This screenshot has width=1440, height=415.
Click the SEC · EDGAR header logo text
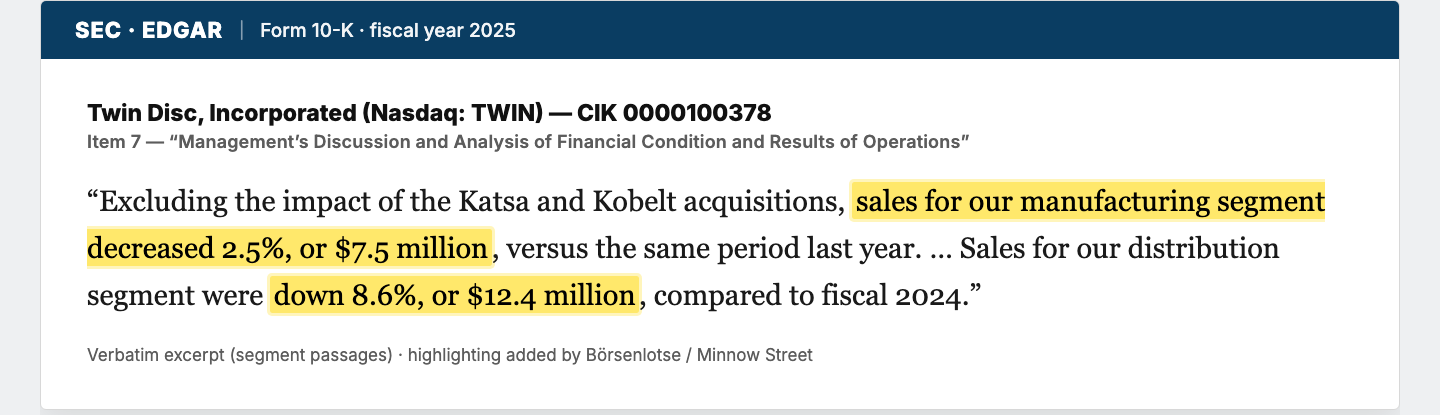[148, 30]
